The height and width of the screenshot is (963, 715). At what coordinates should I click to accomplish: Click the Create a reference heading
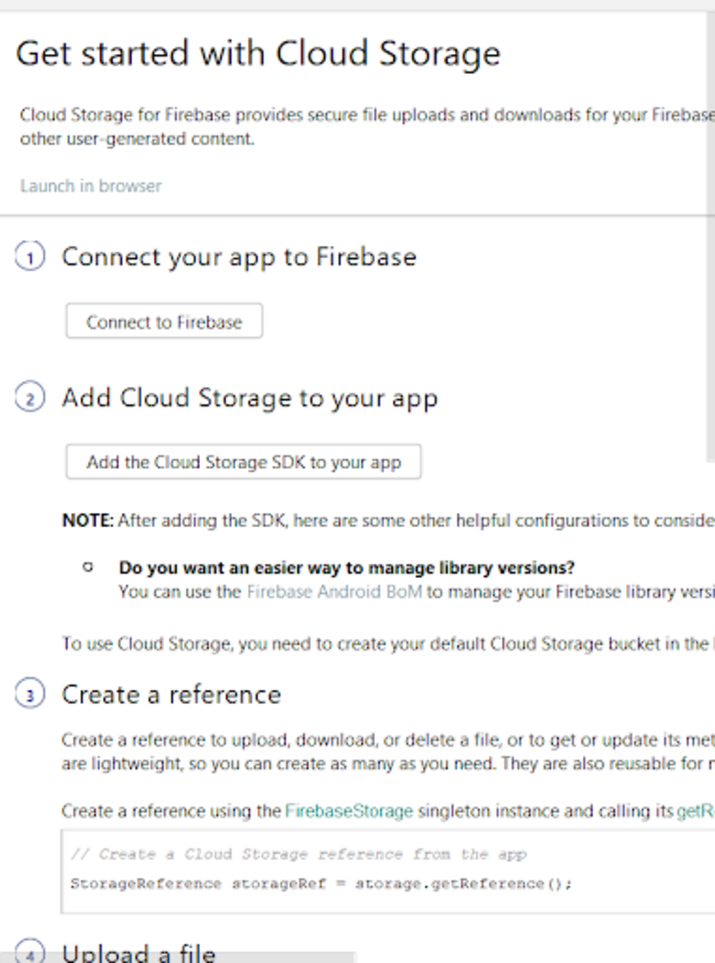point(171,694)
